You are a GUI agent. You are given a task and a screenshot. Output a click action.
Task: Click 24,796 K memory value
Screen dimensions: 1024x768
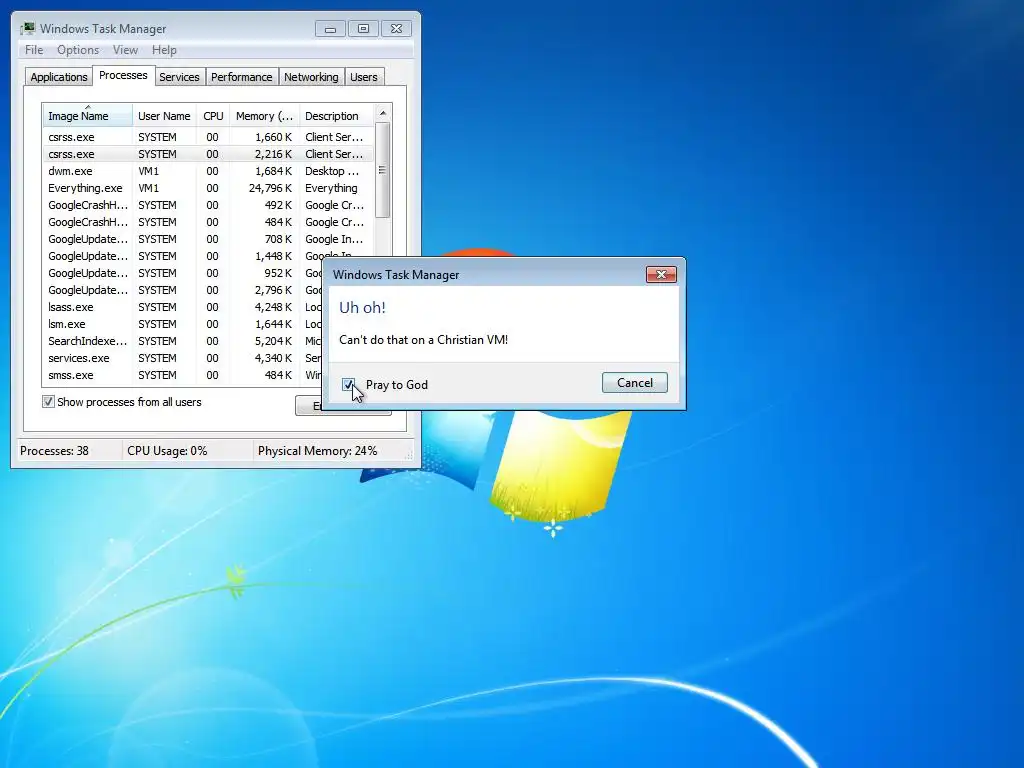pos(270,188)
